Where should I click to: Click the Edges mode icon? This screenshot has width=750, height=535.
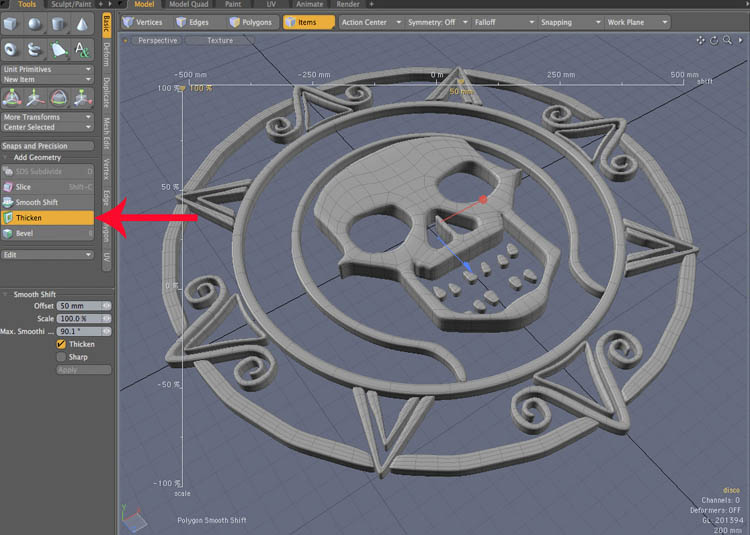pos(181,22)
